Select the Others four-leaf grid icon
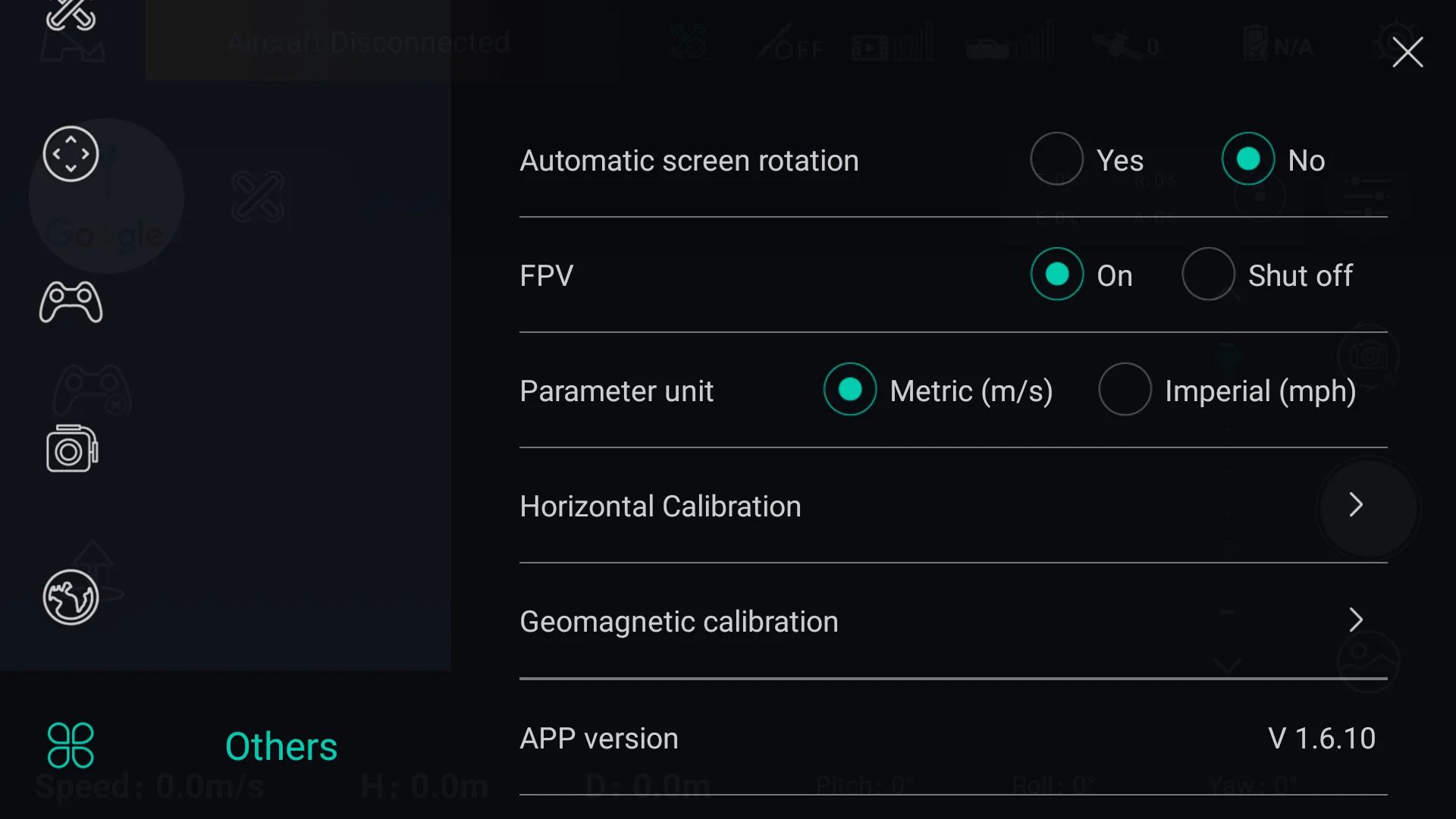This screenshot has width=1456, height=819. [x=71, y=745]
